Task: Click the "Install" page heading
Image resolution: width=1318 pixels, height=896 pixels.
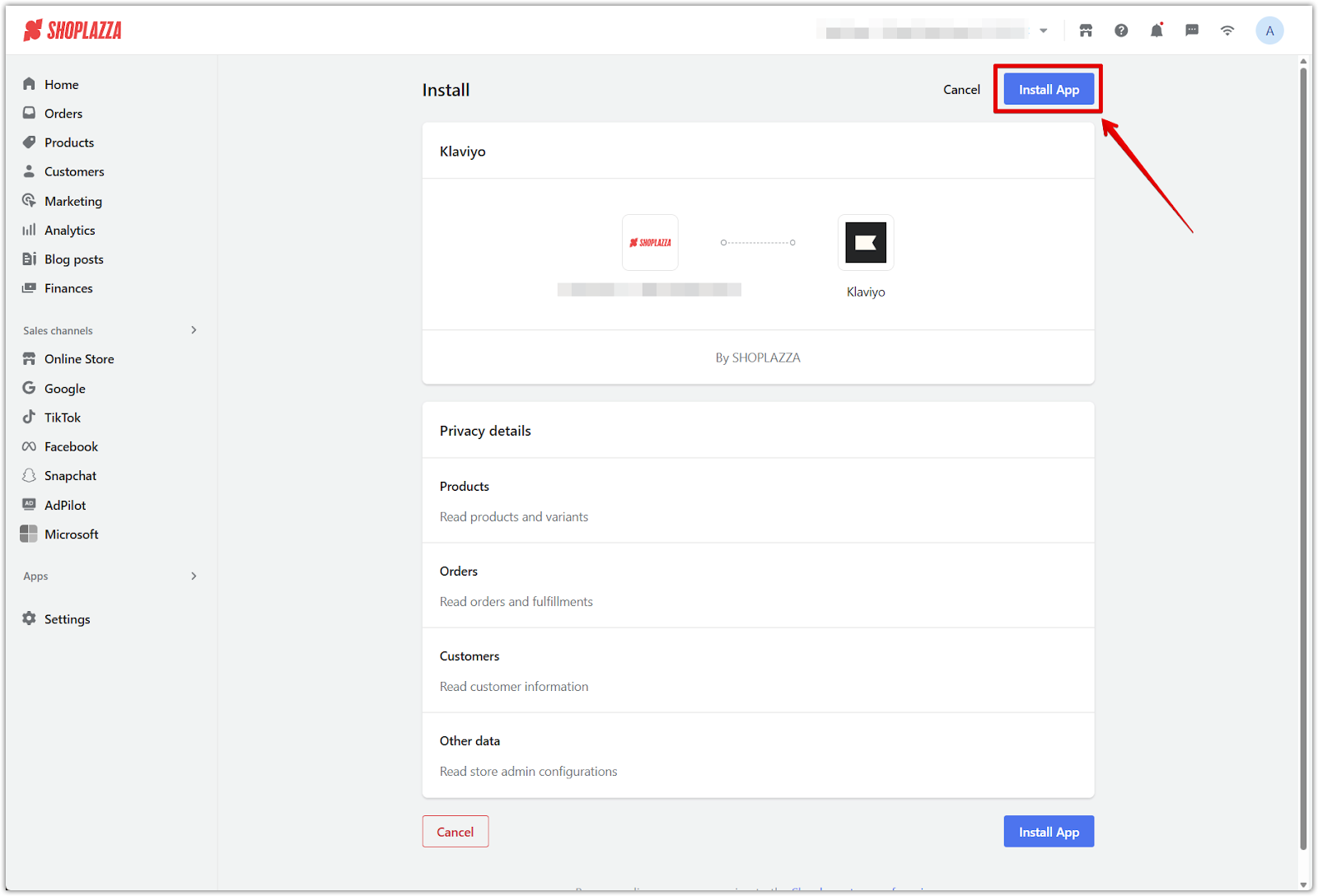Action: pos(446,90)
